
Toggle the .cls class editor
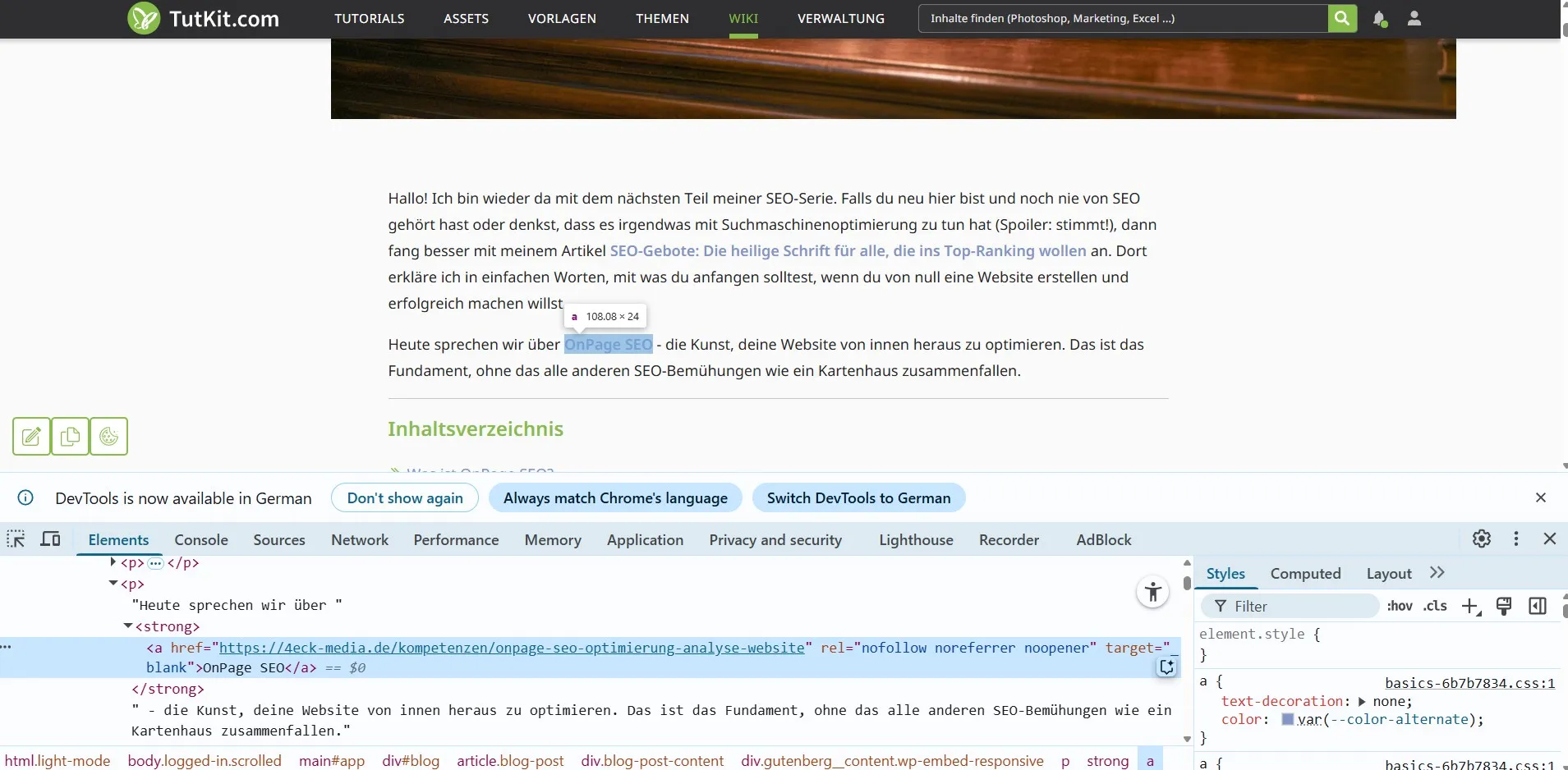pyautogui.click(x=1436, y=606)
